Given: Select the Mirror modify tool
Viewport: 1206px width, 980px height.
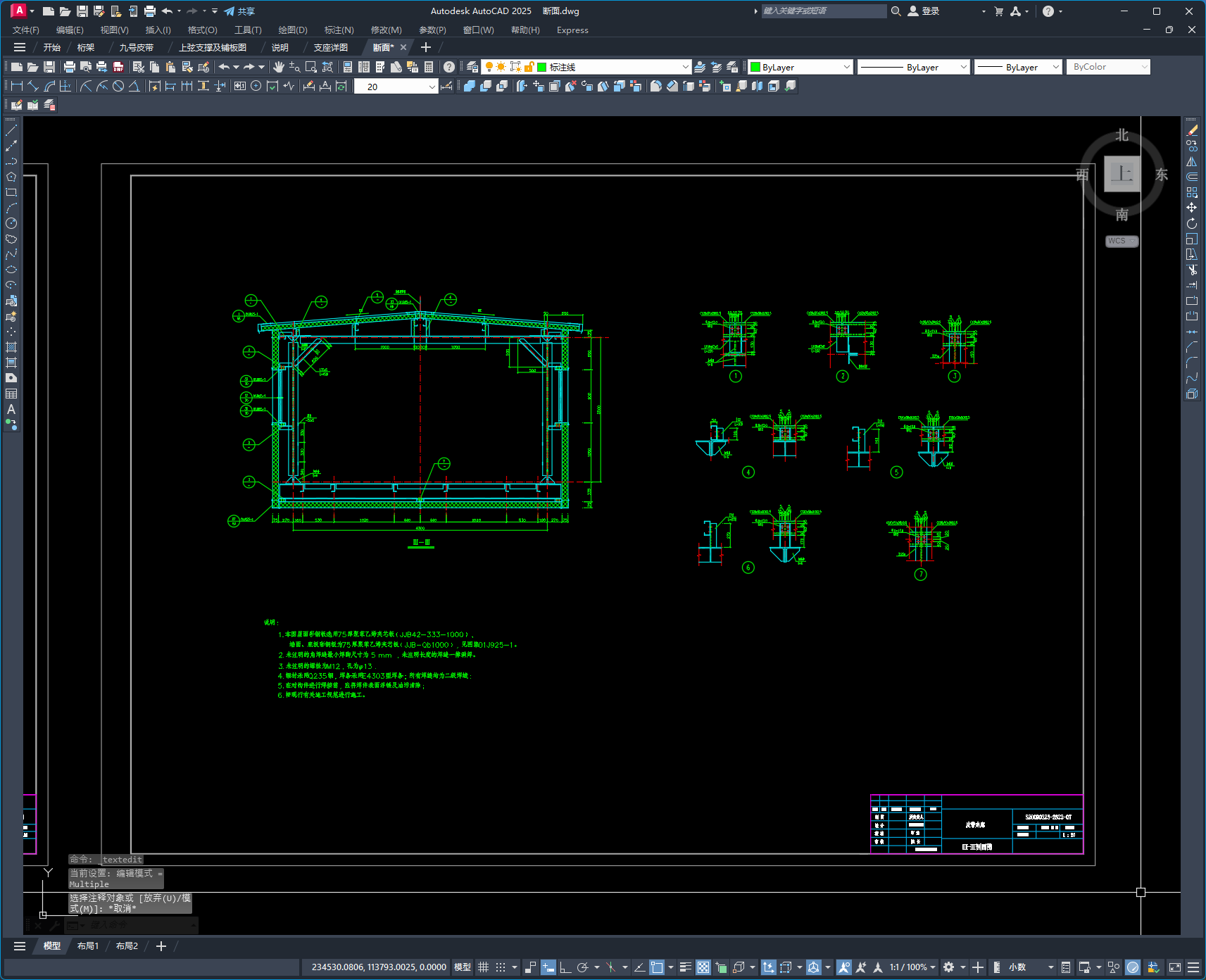Looking at the screenshot, I should point(1192,161).
